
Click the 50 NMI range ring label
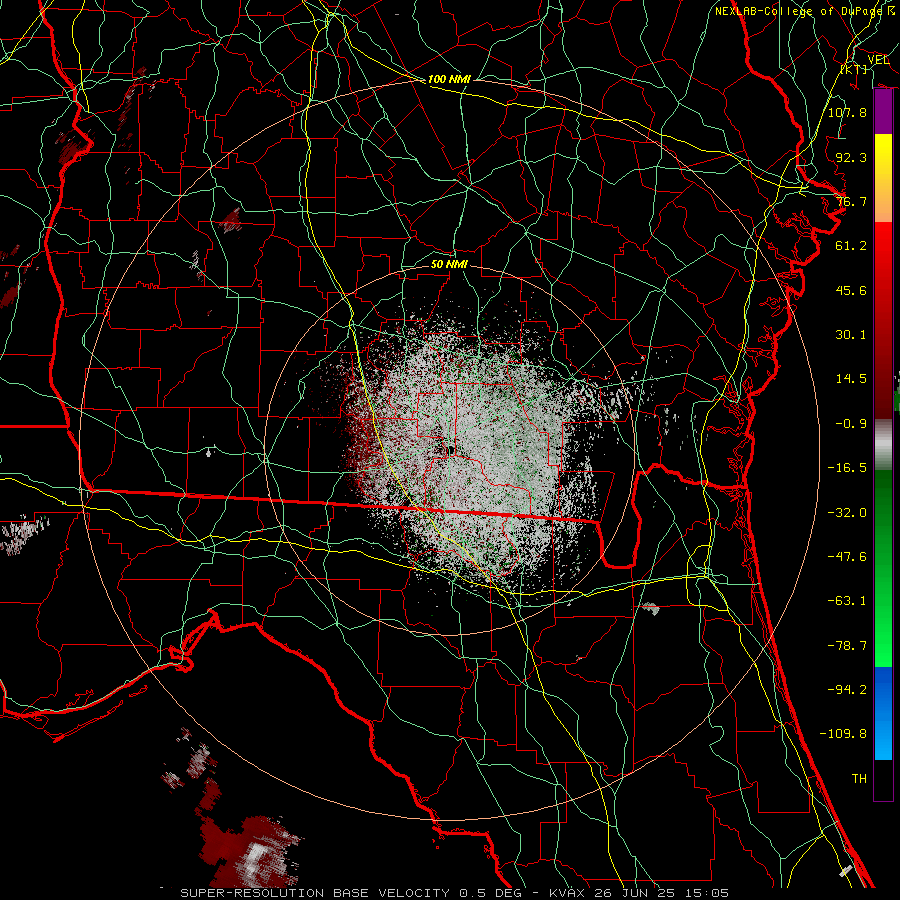pyautogui.click(x=449, y=264)
